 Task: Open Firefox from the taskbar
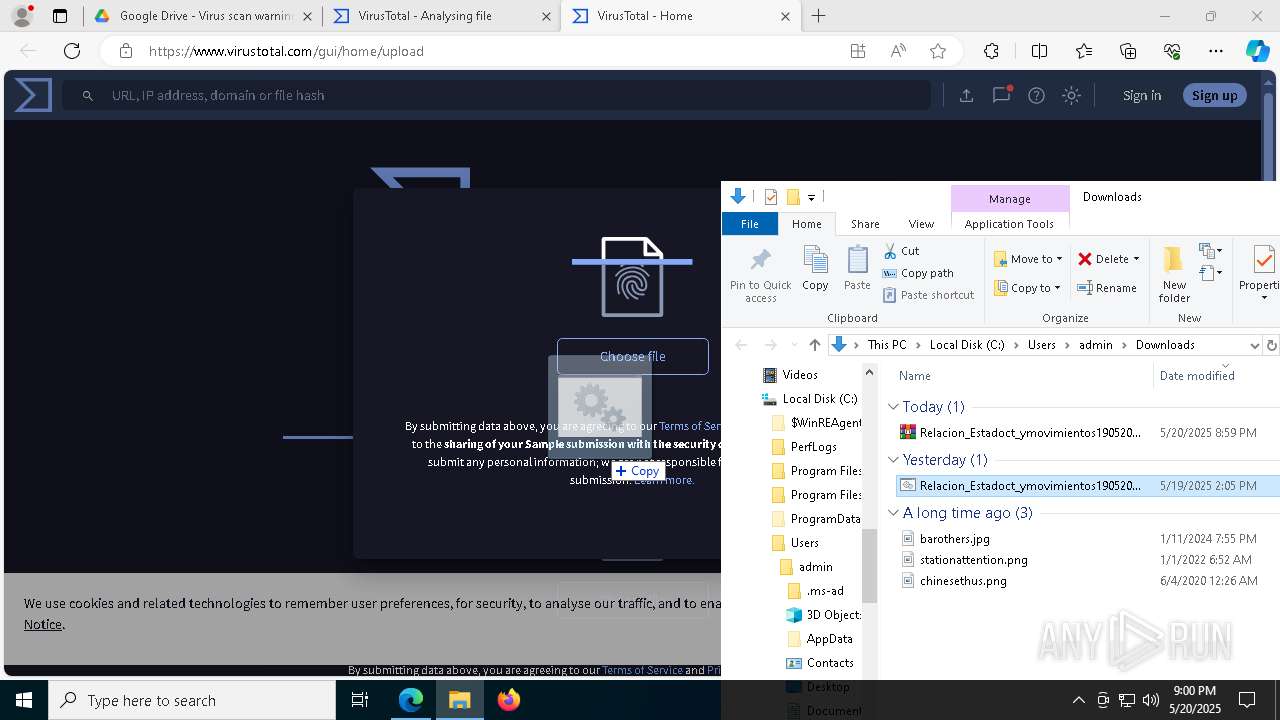(x=509, y=700)
